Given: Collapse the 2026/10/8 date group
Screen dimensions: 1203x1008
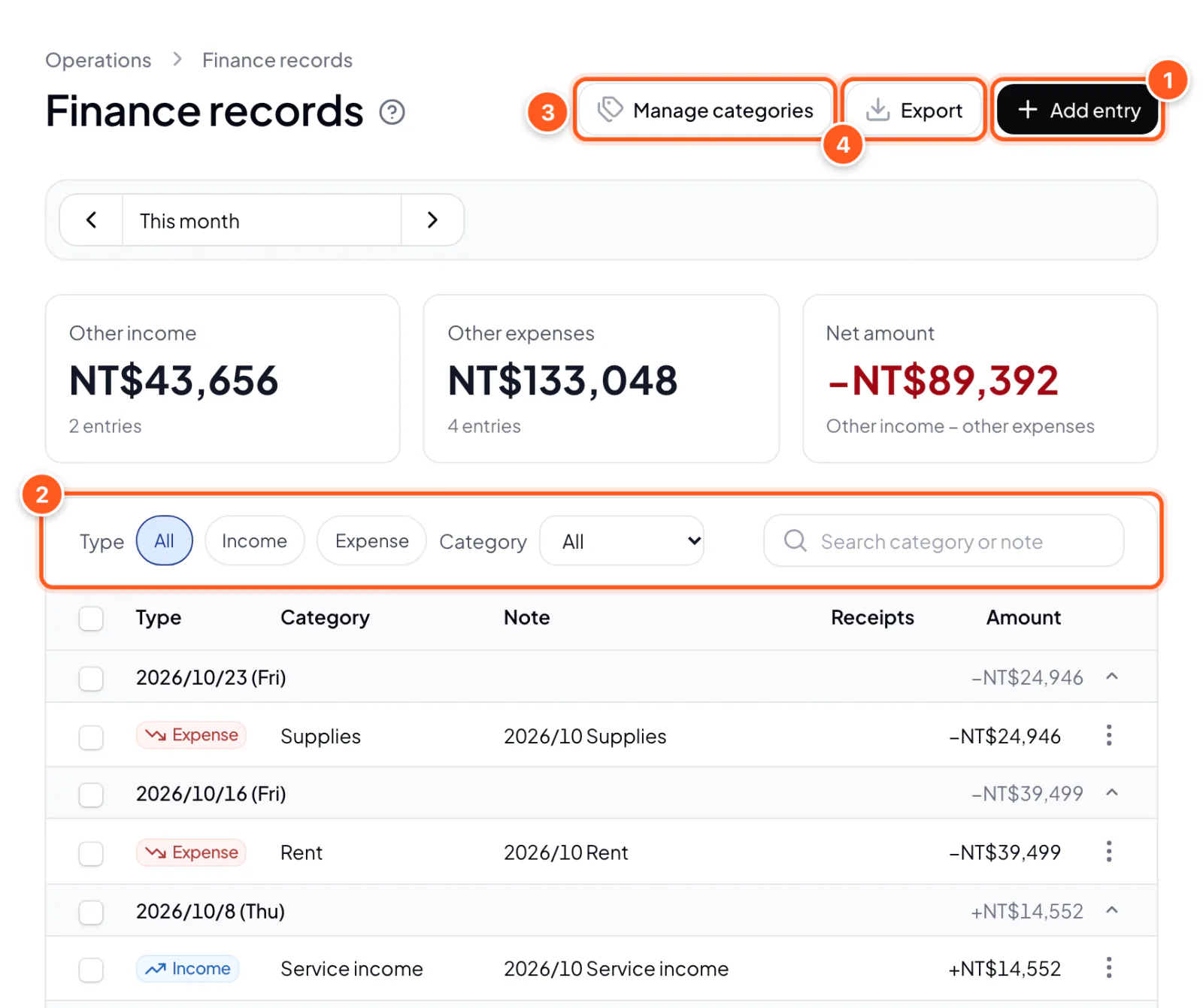Looking at the screenshot, I should click(x=1112, y=910).
